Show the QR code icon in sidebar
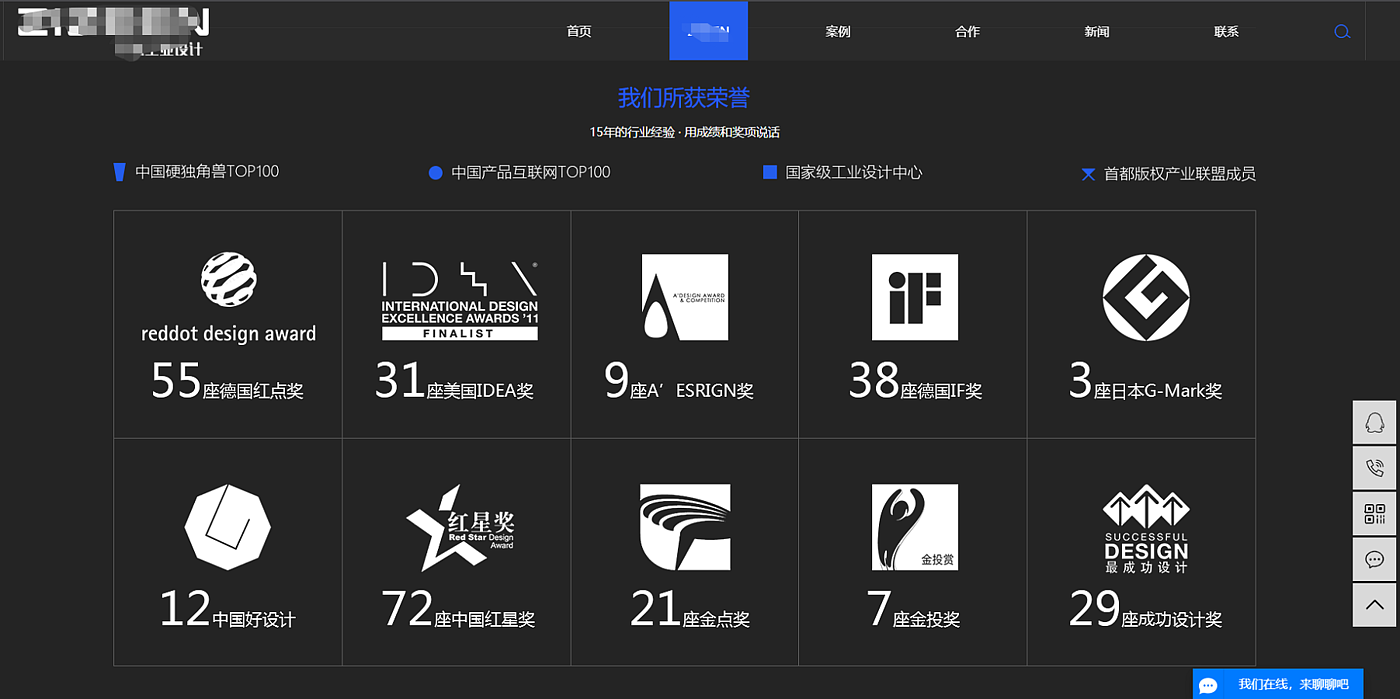This screenshot has height=699, width=1400. click(x=1374, y=514)
